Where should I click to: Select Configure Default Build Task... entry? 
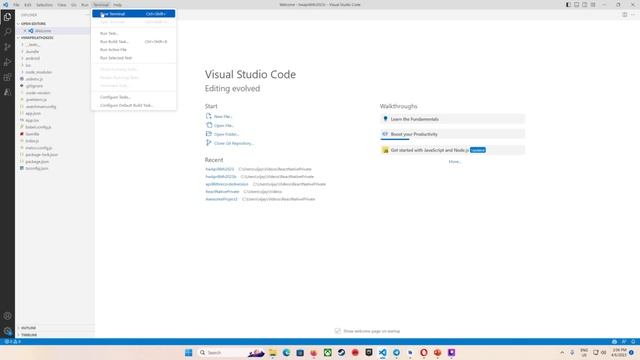133,105
